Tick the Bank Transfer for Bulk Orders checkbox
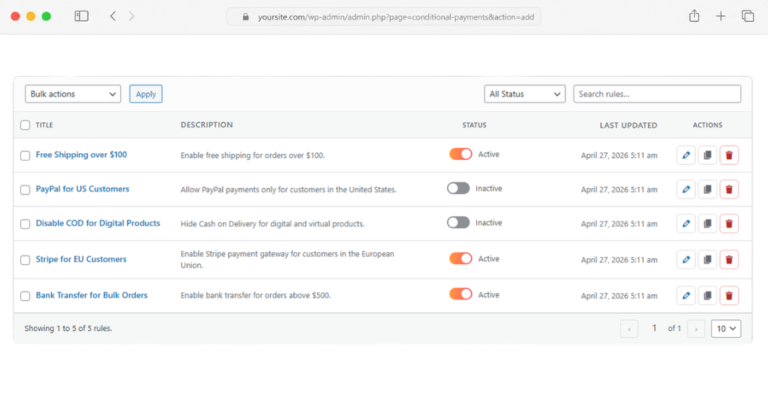The height and width of the screenshot is (398, 768). pos(25,296)
